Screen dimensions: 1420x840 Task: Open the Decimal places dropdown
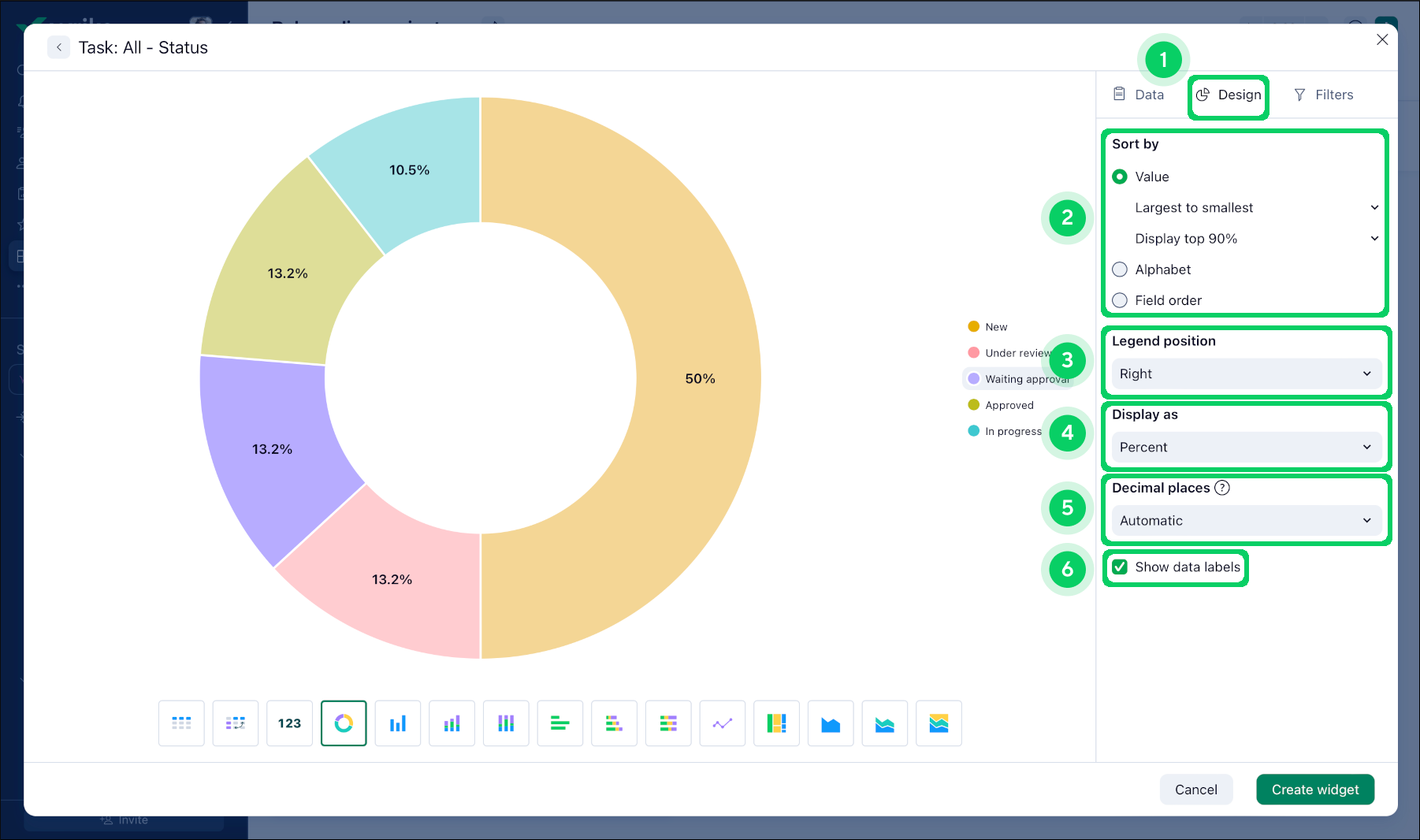tap(1246, 520)
